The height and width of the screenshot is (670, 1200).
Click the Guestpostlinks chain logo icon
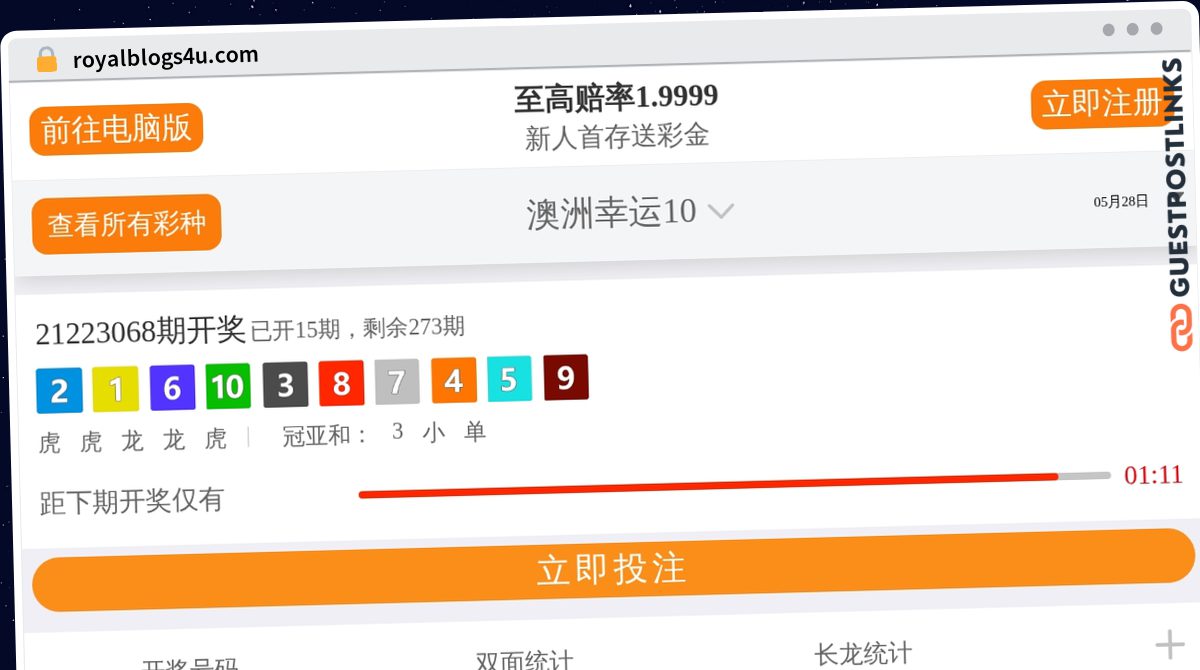[x=1180, y=328]
